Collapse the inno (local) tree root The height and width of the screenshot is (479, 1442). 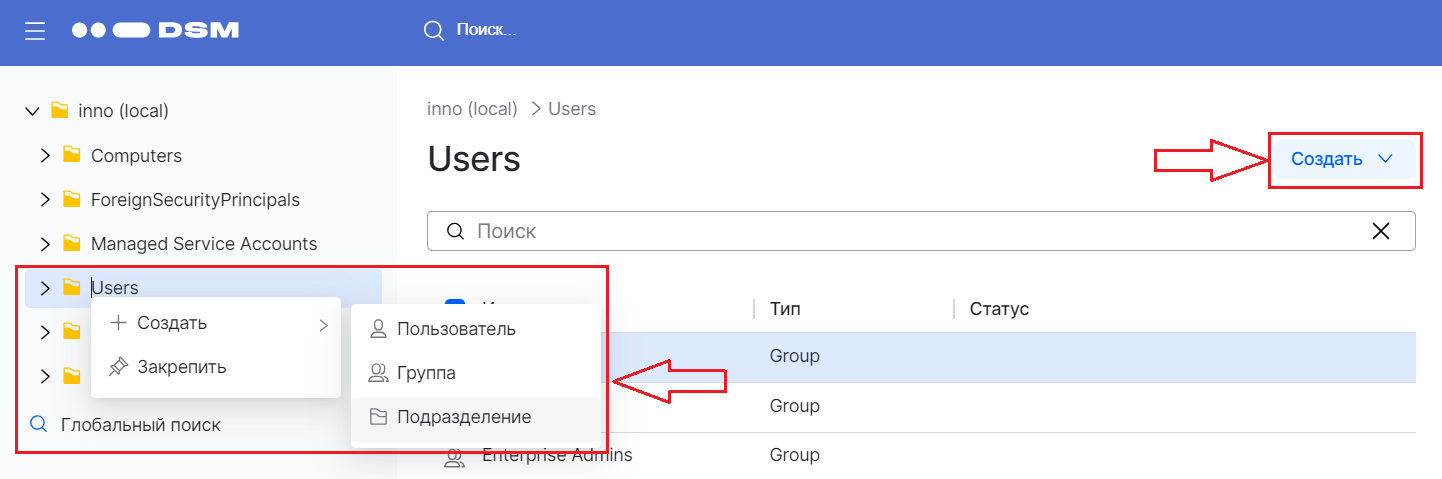(x=32, y=110)
